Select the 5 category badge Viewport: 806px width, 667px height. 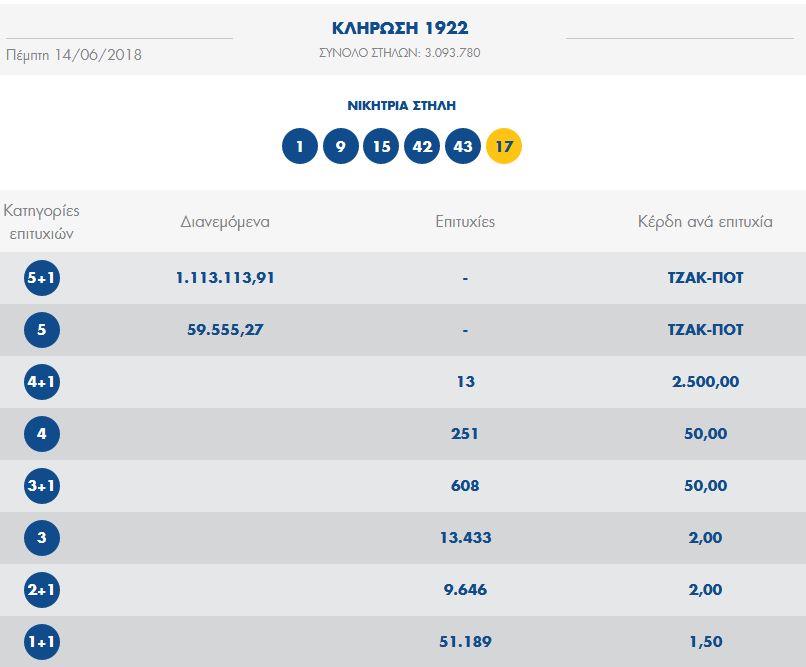pos(42,330)
